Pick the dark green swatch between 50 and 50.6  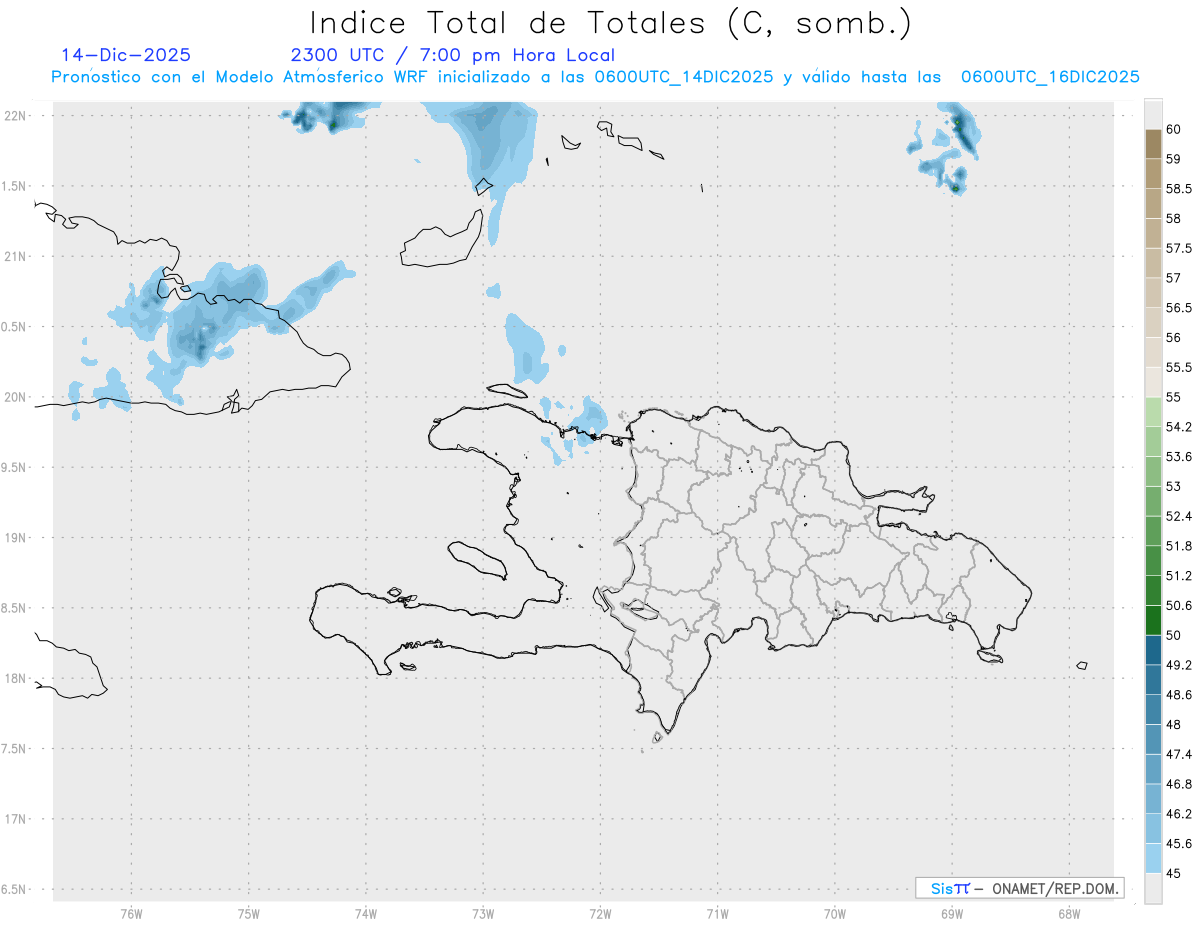[x=1153, y=620]
